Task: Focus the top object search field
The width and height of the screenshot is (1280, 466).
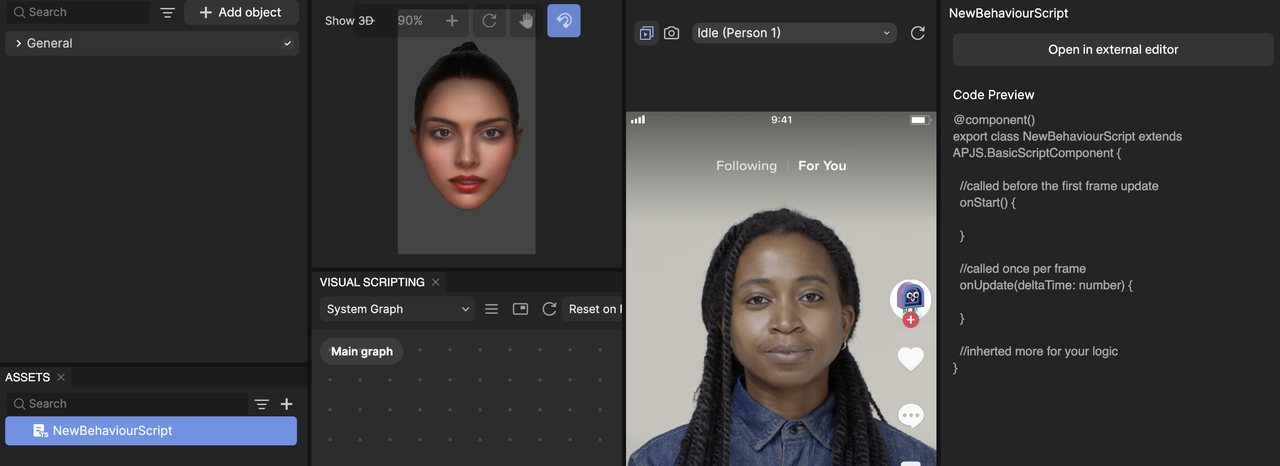Action: tap(77, 12)
